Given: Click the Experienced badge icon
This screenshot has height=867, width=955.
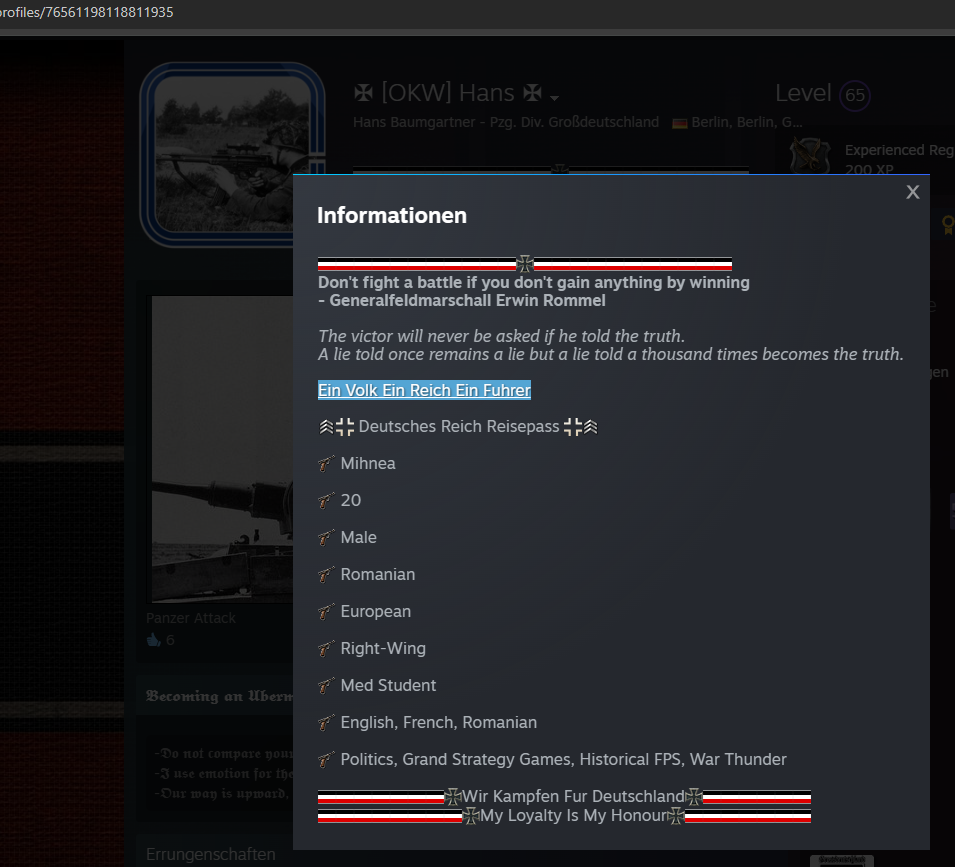Looking at the screenshot, I should coord(811,159).
